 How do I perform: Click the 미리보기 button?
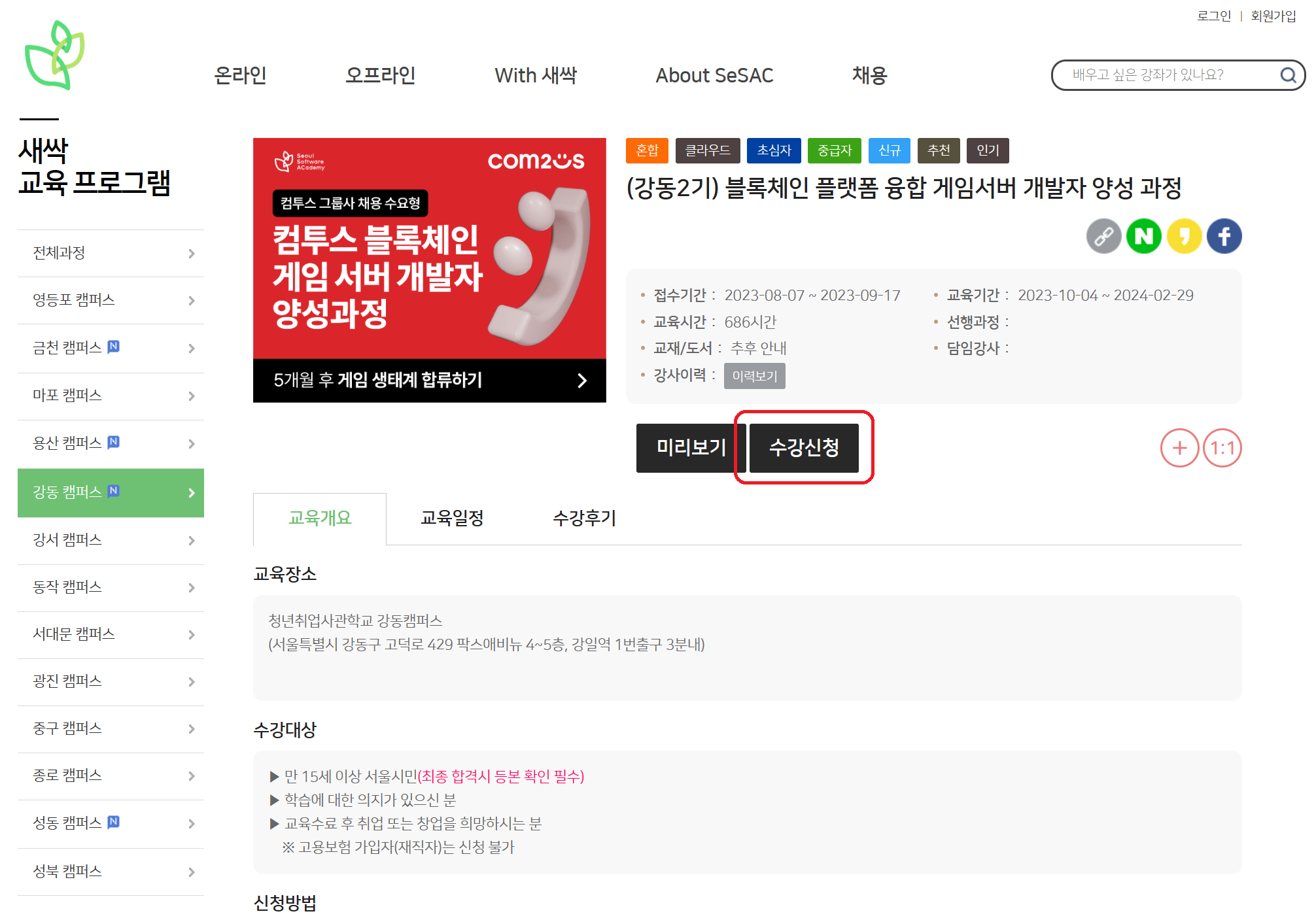coord(691,448)
